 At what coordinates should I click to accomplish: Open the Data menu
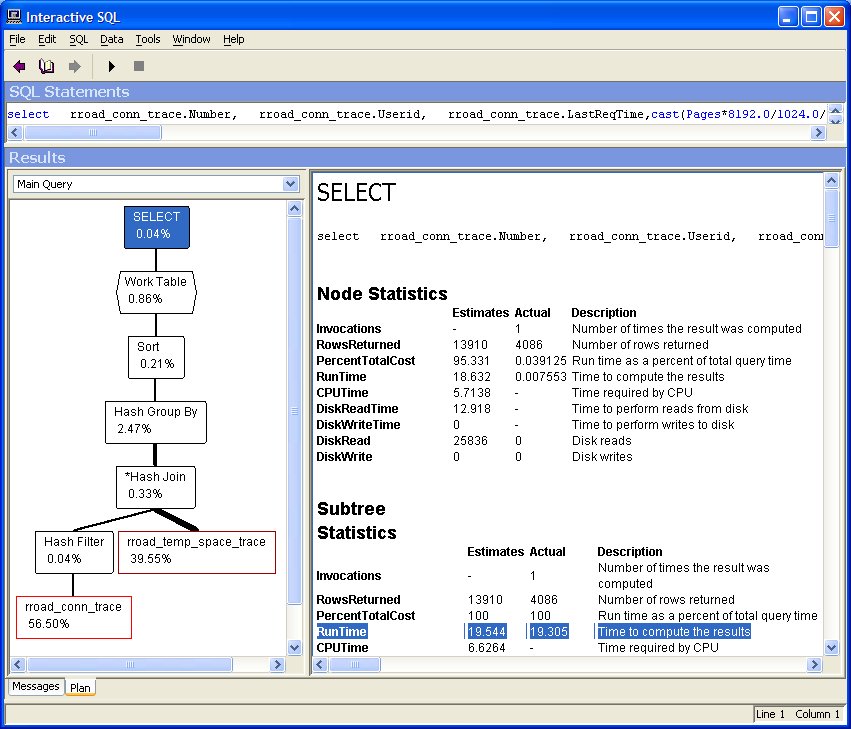pyautogui.click(x=111, y=39)
